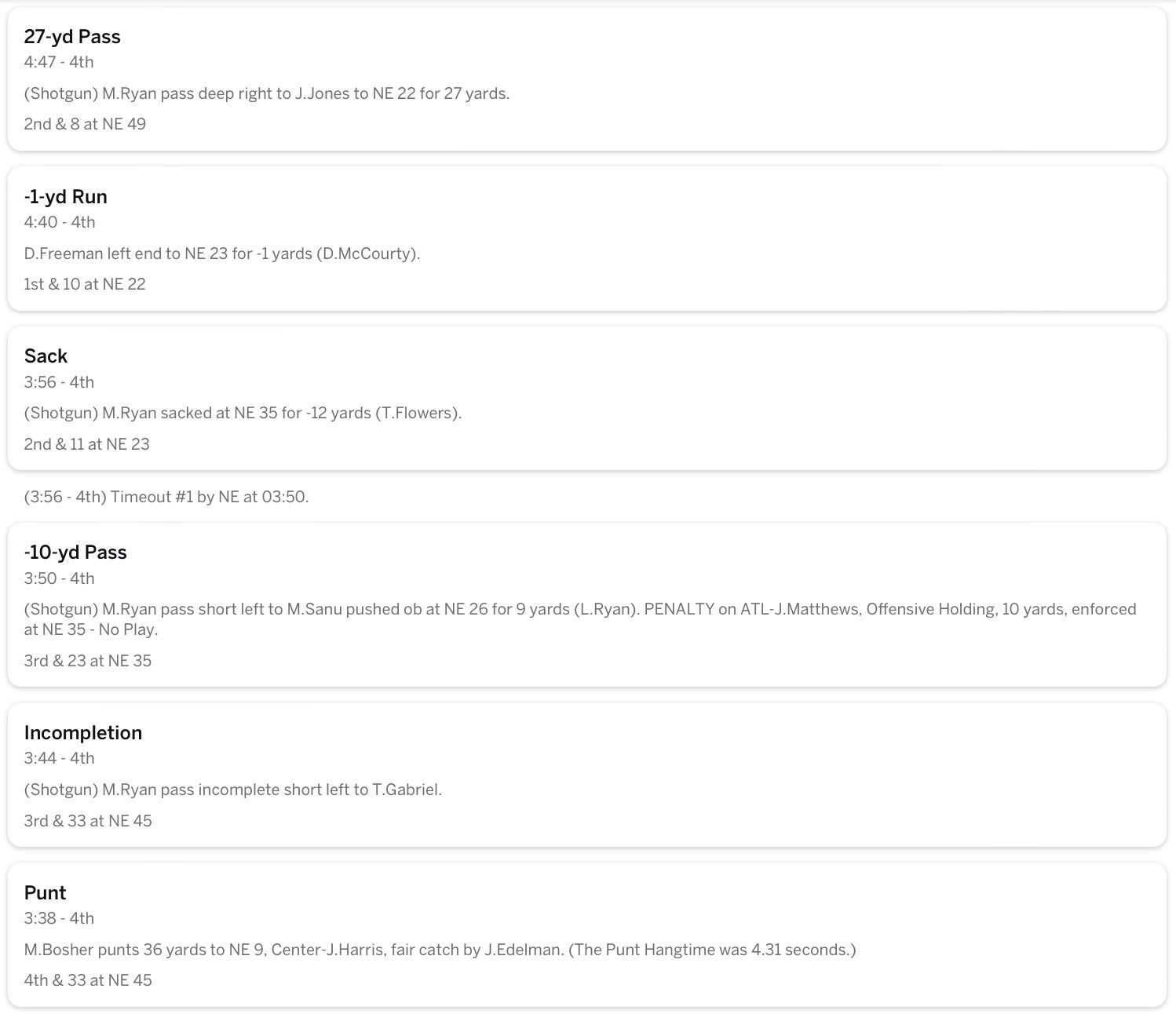Click the "Sack" play heading
1176x1014 pixels.
(46, 356)
